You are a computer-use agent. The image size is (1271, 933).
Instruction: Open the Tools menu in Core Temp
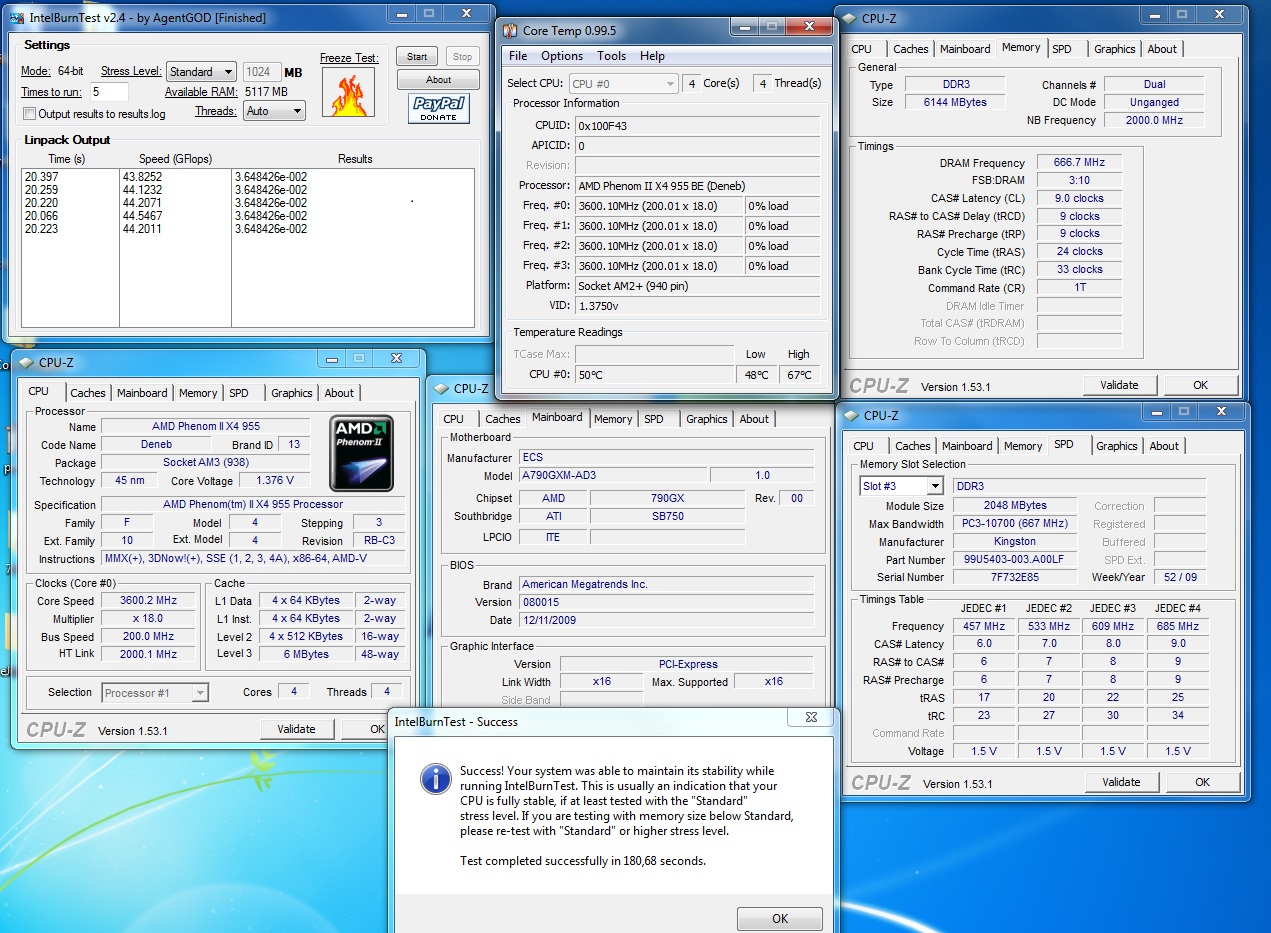[612, 56]
